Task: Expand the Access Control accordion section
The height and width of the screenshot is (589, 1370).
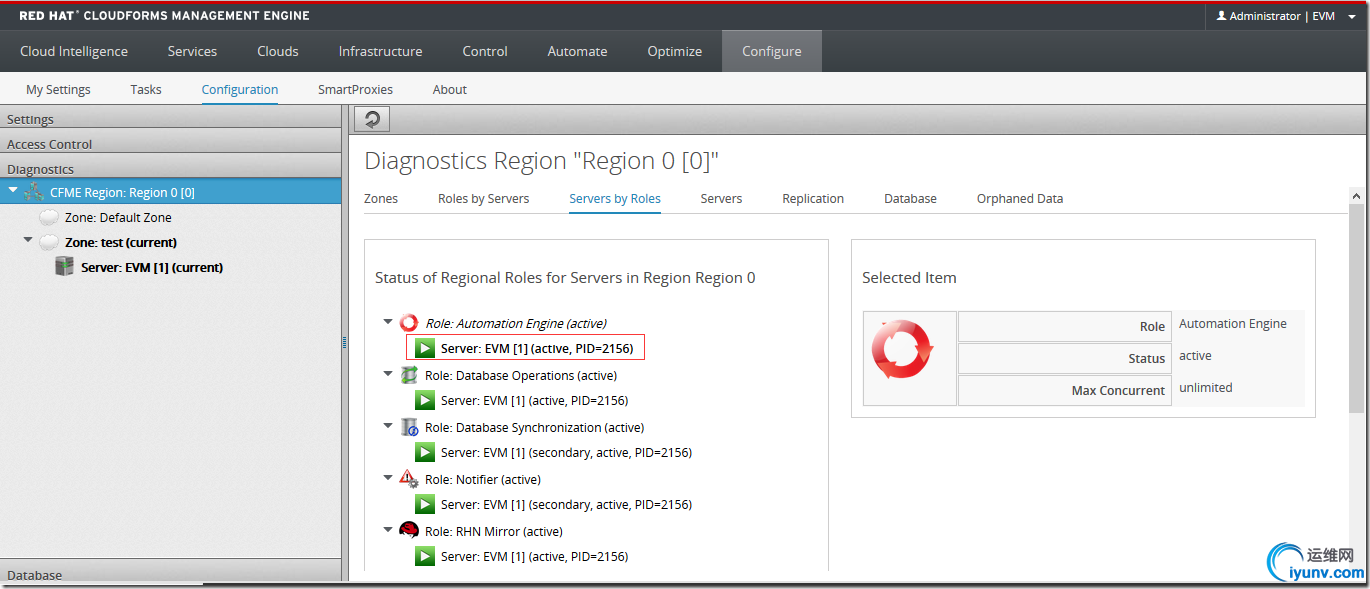Action: click(170, 144)
